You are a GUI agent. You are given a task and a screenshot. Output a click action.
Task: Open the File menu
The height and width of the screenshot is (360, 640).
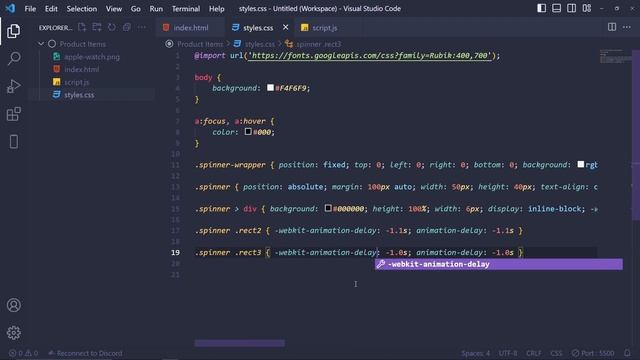tap(30, 9)
